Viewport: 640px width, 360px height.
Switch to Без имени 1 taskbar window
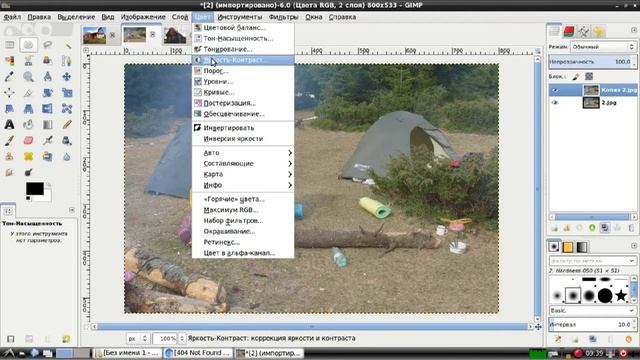coord(127,353)
